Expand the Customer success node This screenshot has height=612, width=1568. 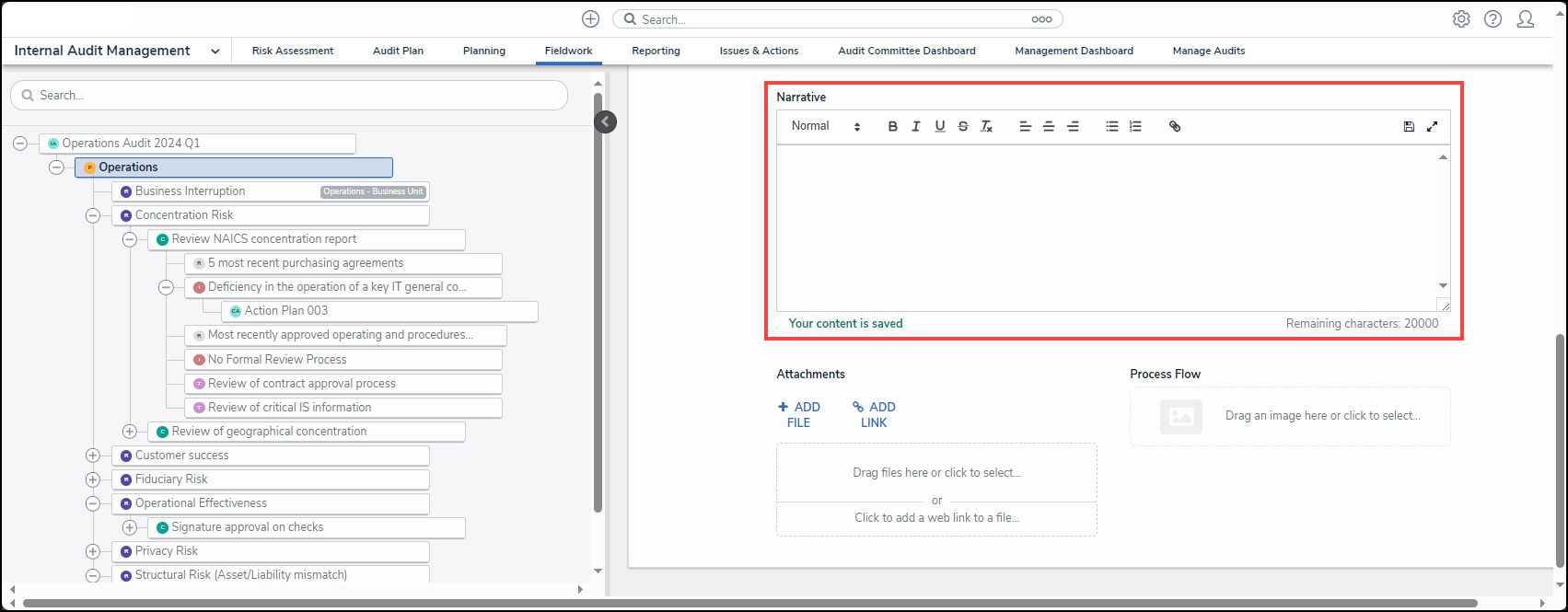click(x=93, y=456)
